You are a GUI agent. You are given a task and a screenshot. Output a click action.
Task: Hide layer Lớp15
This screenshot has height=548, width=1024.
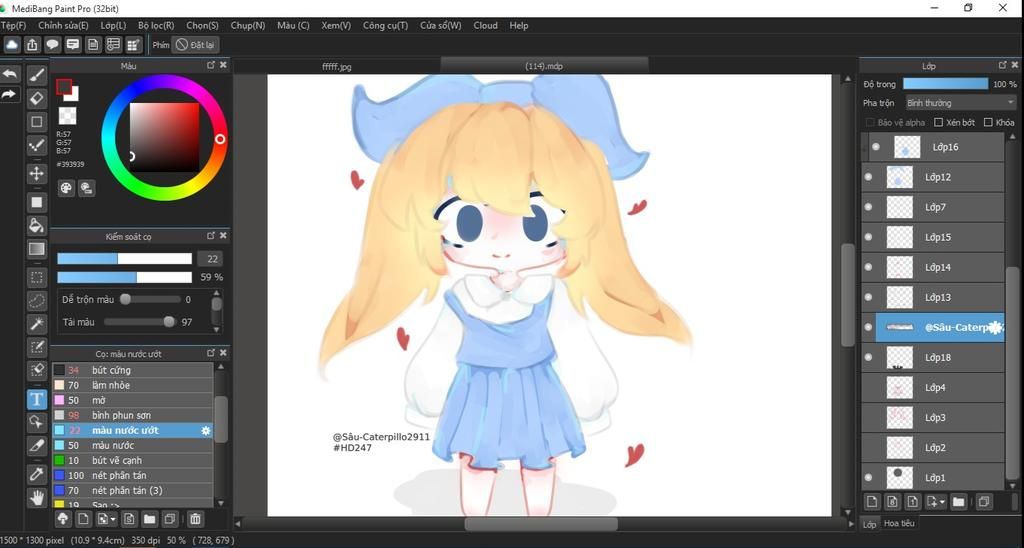click(x=869, y=237)
